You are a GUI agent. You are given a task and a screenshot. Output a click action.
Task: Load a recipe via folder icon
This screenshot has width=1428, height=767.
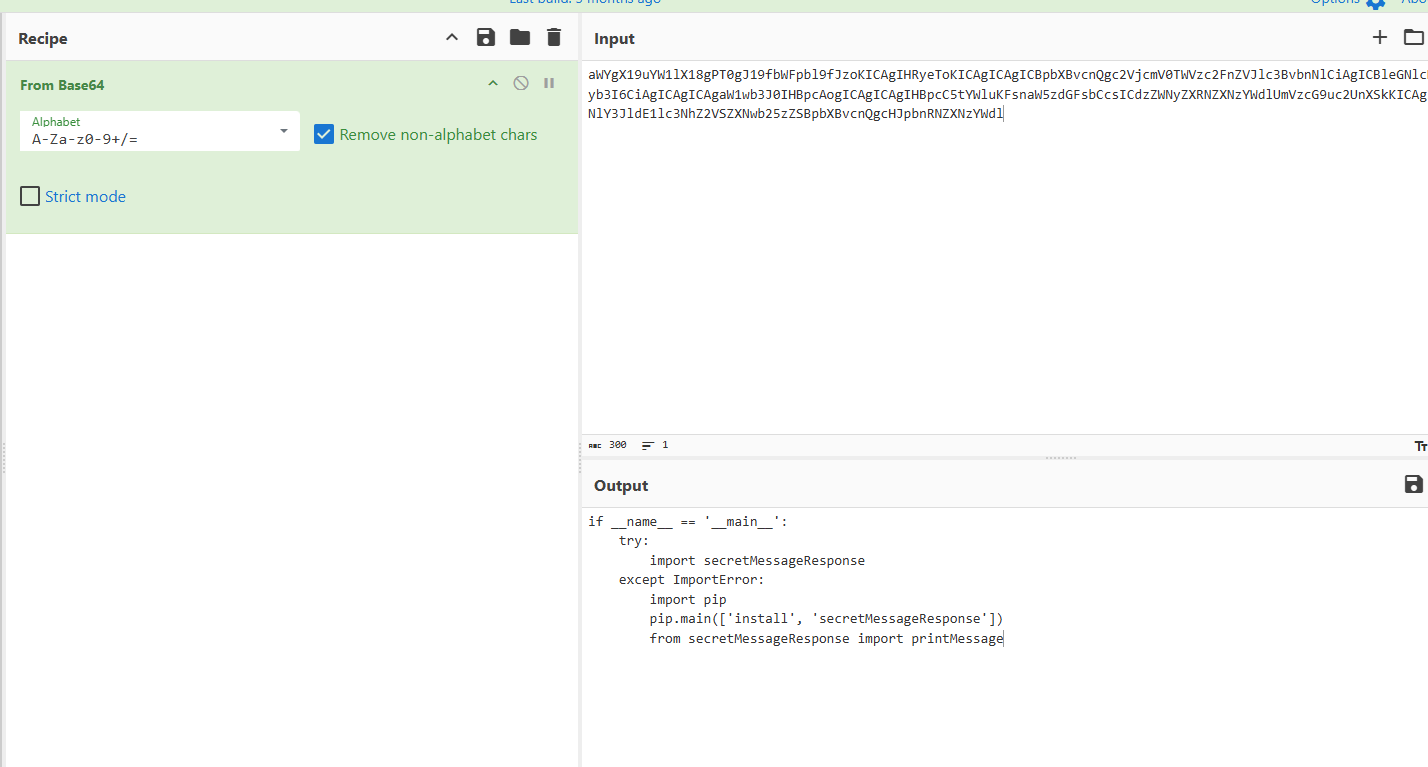(520, 38)
